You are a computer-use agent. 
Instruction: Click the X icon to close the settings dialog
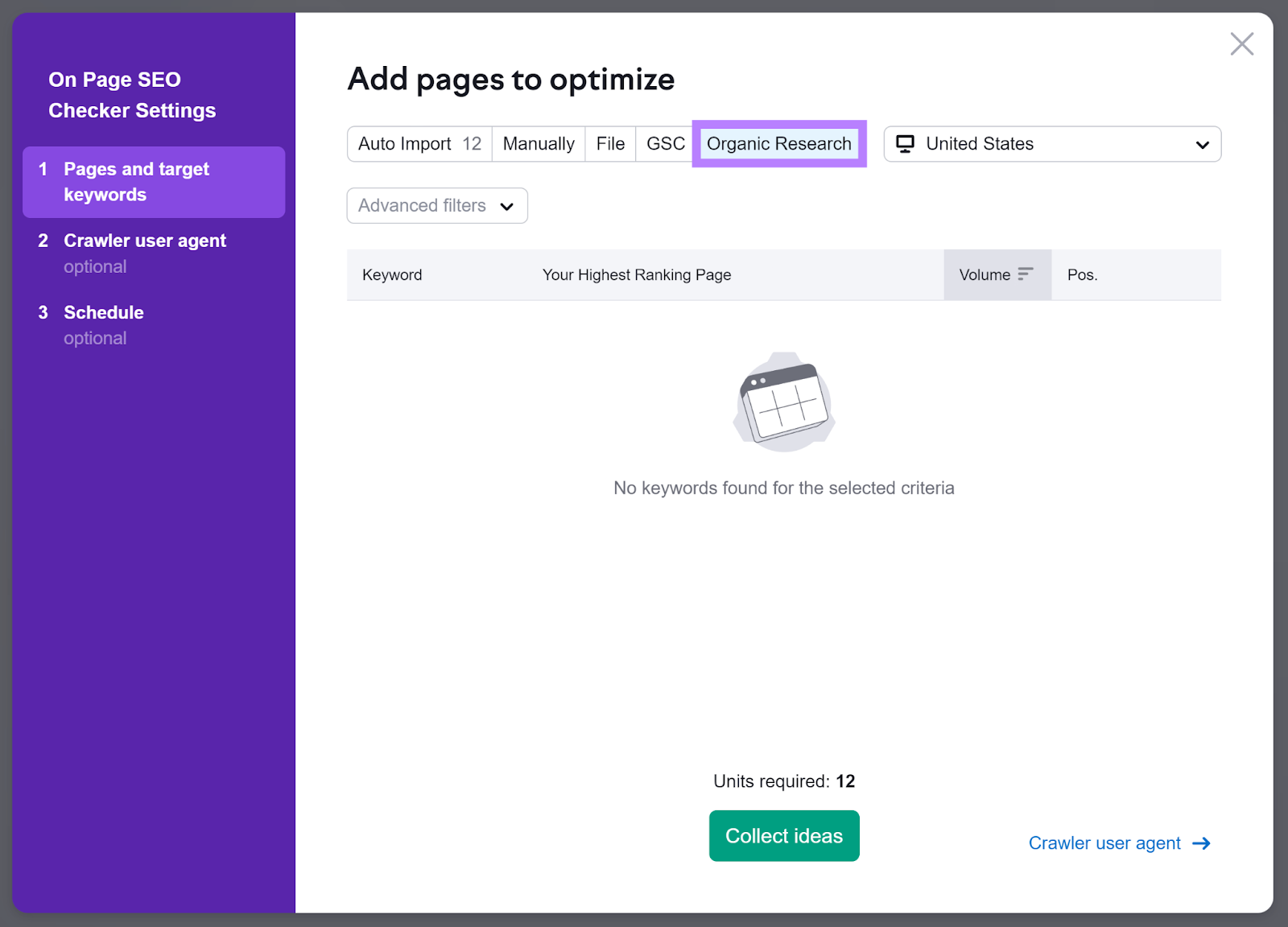coord(1242,43)
